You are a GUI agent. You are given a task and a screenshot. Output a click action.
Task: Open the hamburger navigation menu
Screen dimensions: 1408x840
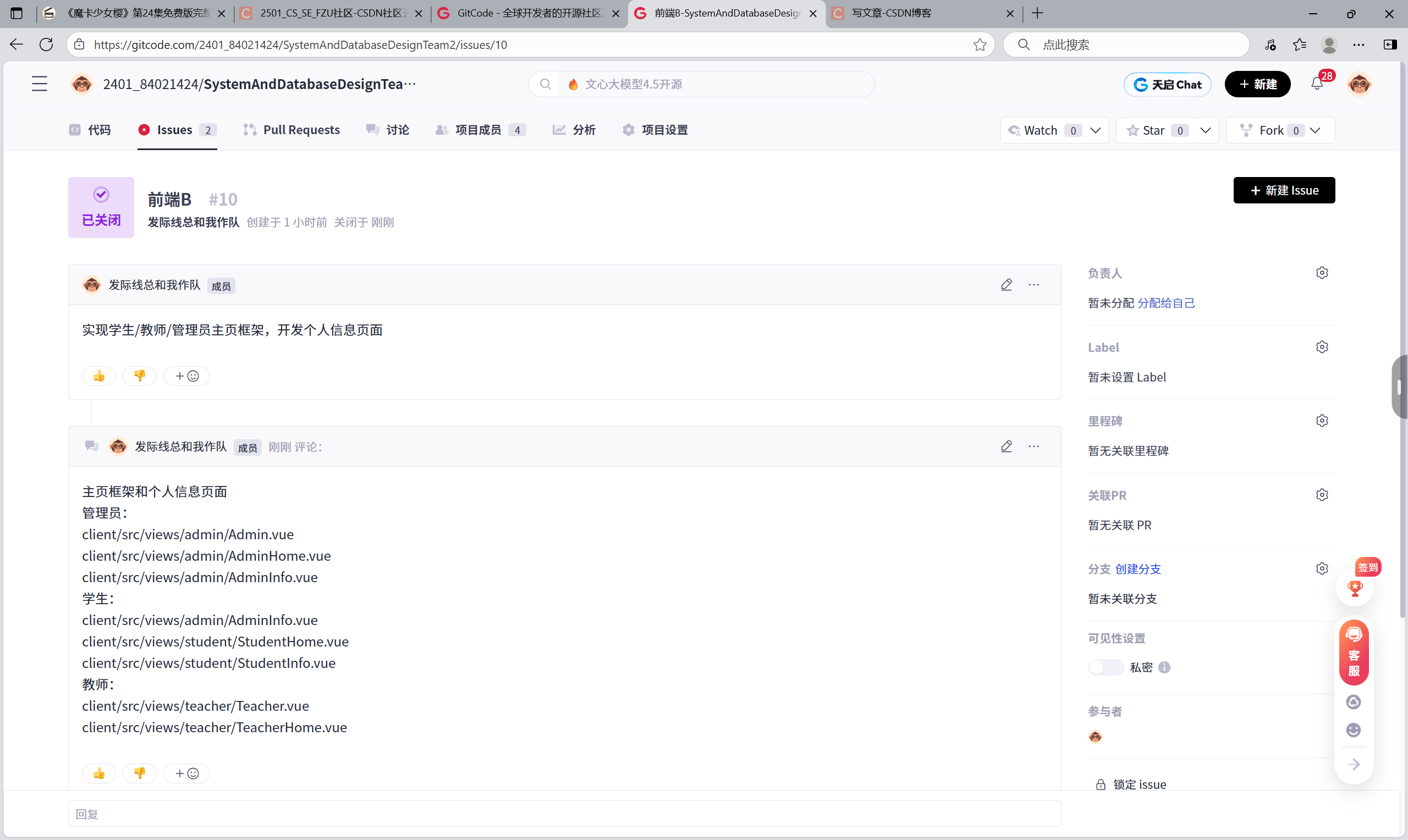click(40, 84)
